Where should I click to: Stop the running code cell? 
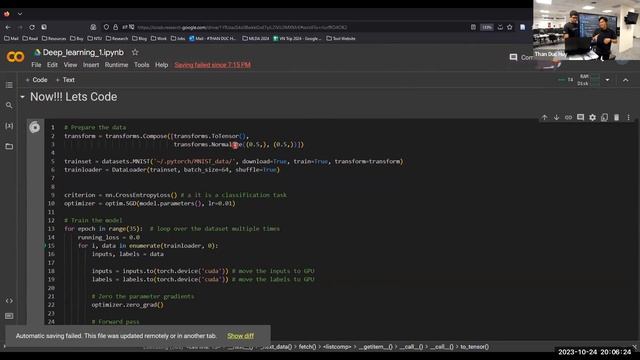(x=35, y=127)
